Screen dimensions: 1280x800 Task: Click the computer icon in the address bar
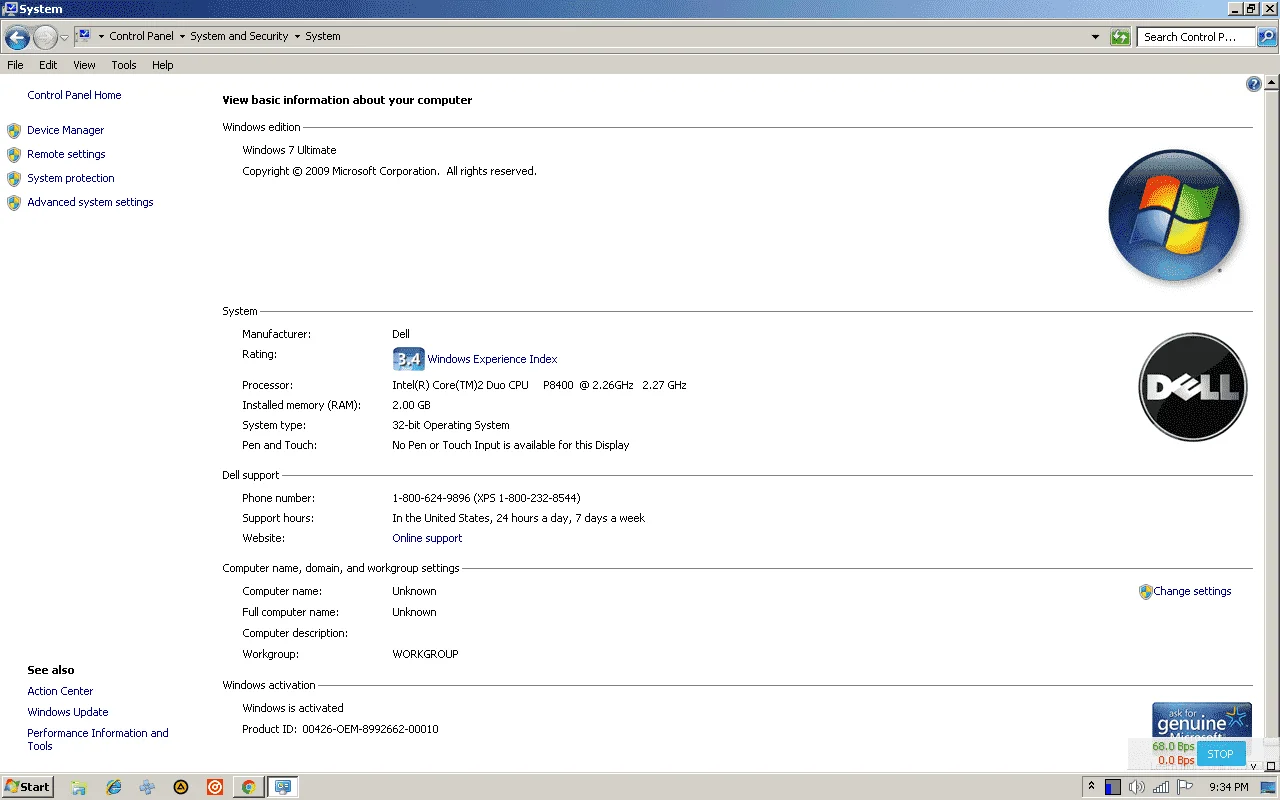84,36
